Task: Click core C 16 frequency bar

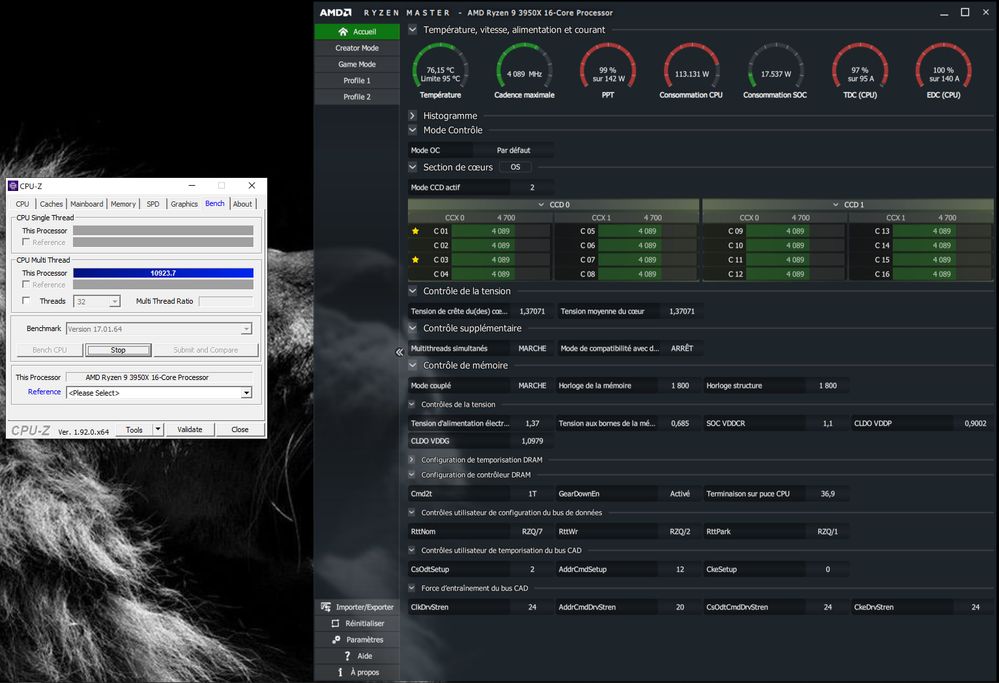Action: pos(942,274)
